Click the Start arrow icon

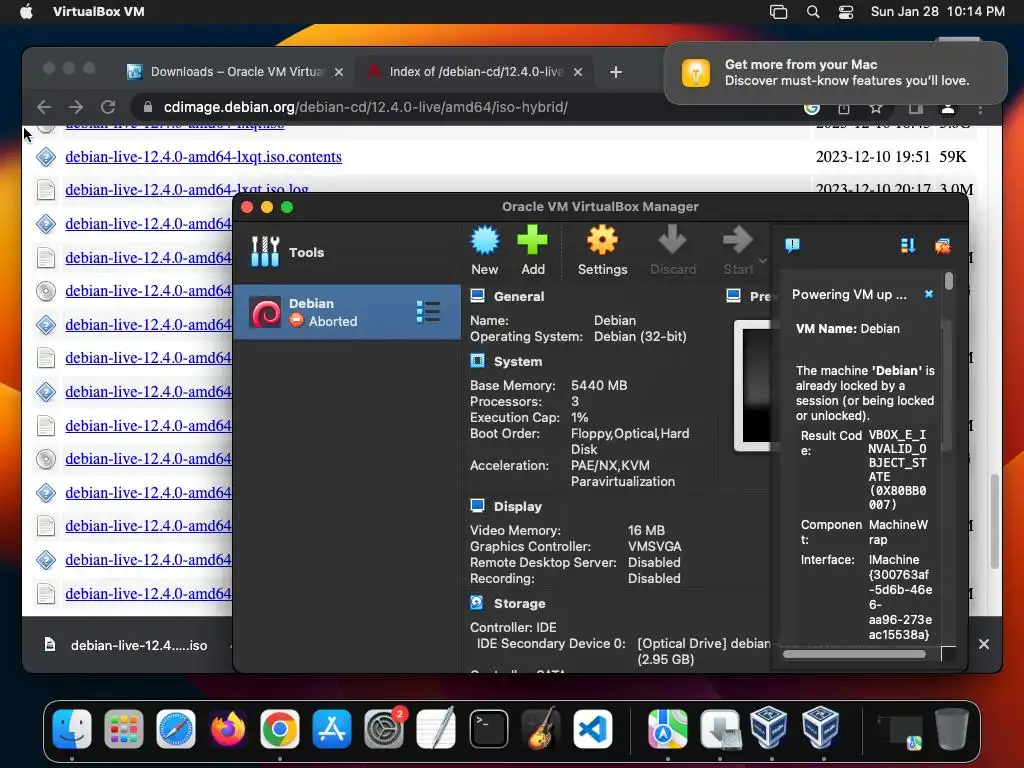click(x=738, y=240)
